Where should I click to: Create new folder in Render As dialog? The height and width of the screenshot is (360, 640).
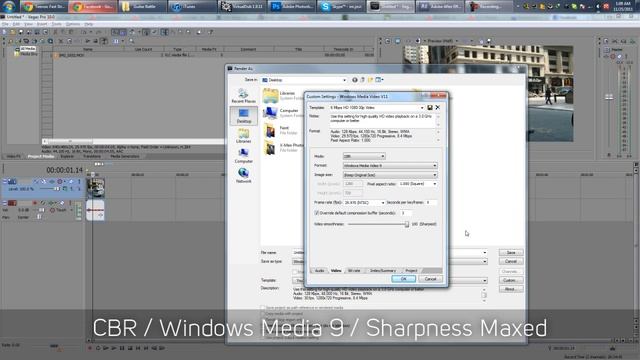click(370, 80)
